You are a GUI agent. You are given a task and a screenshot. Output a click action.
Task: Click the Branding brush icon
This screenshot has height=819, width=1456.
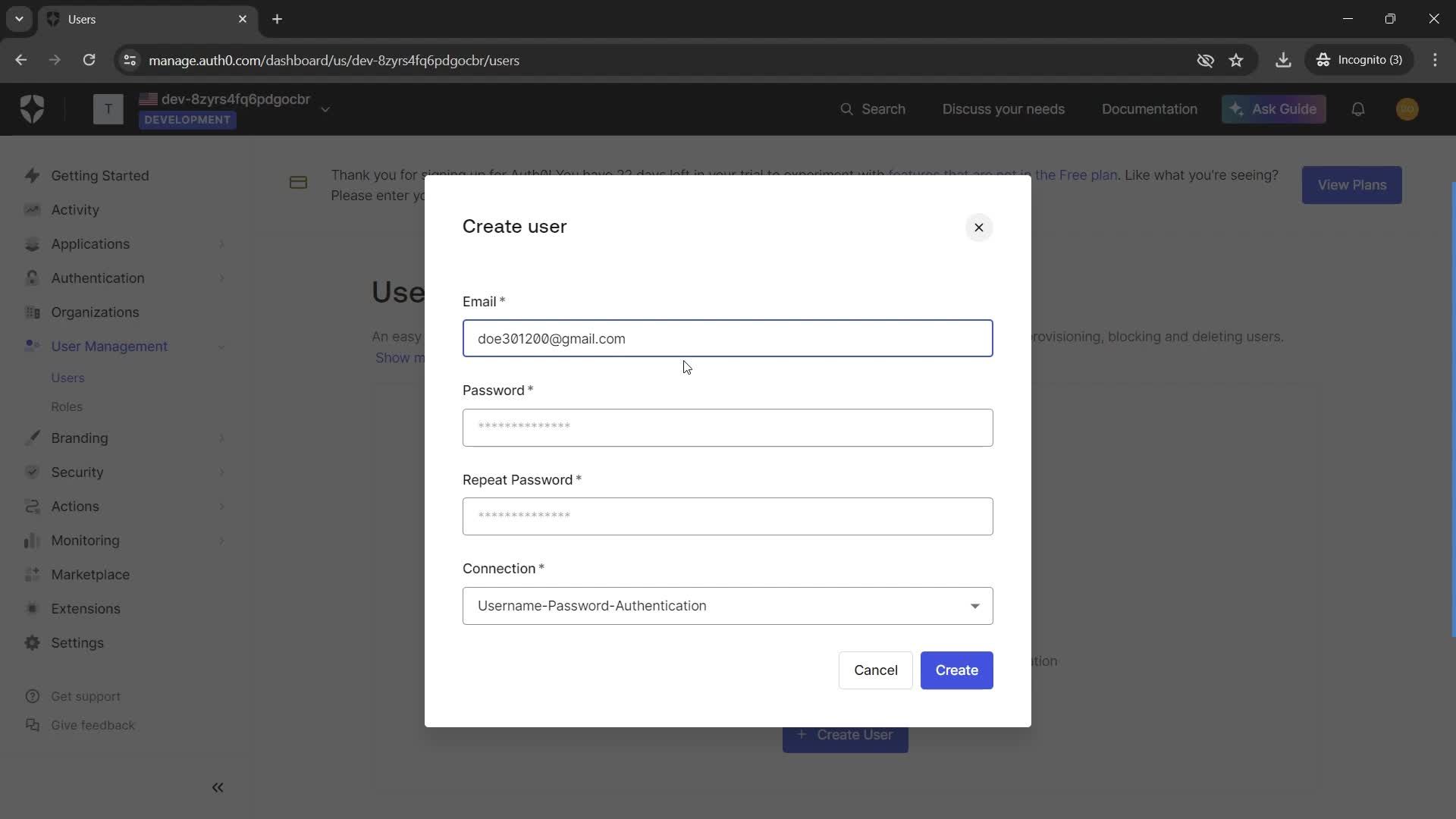coord(32,438)
